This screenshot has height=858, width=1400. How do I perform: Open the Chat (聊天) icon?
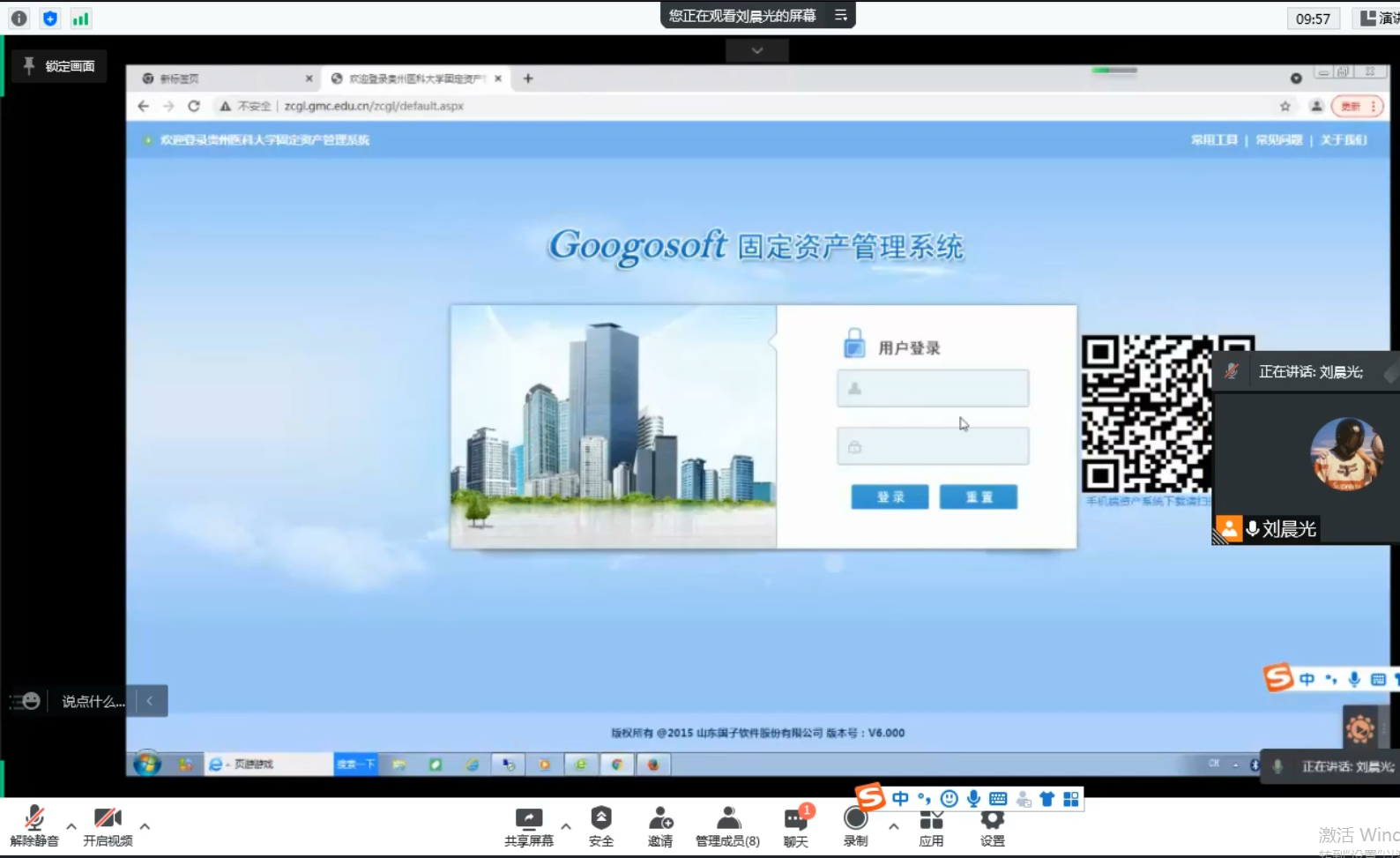[795, 826]
